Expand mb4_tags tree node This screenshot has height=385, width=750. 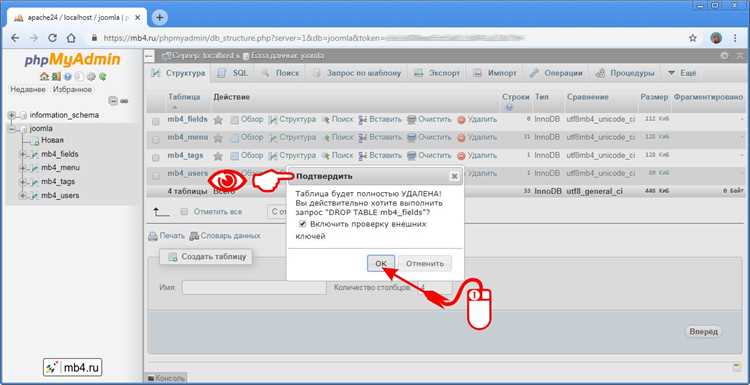coord(22,182)
